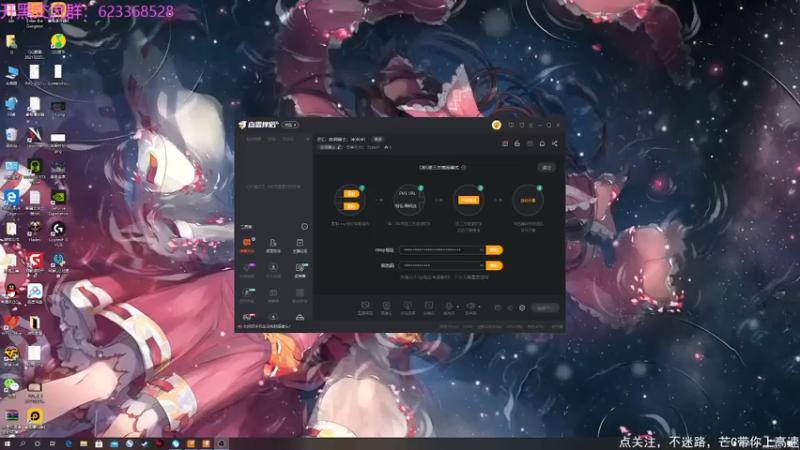Toggle the eye icon beside settings gear
This screenshot has width=800, height=450.
pos(510,308)
